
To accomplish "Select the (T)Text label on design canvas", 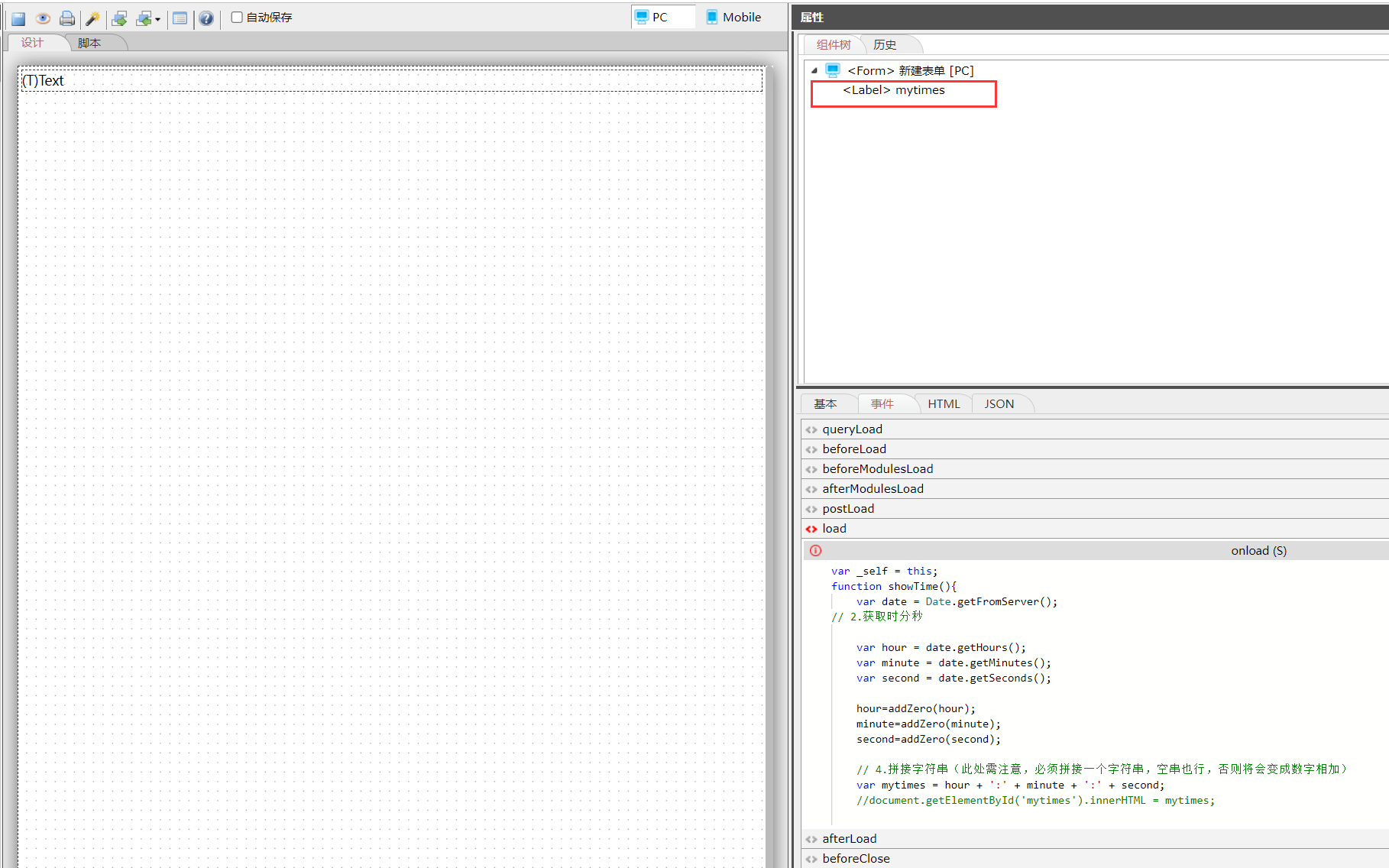I will click(x=44, y=81).
